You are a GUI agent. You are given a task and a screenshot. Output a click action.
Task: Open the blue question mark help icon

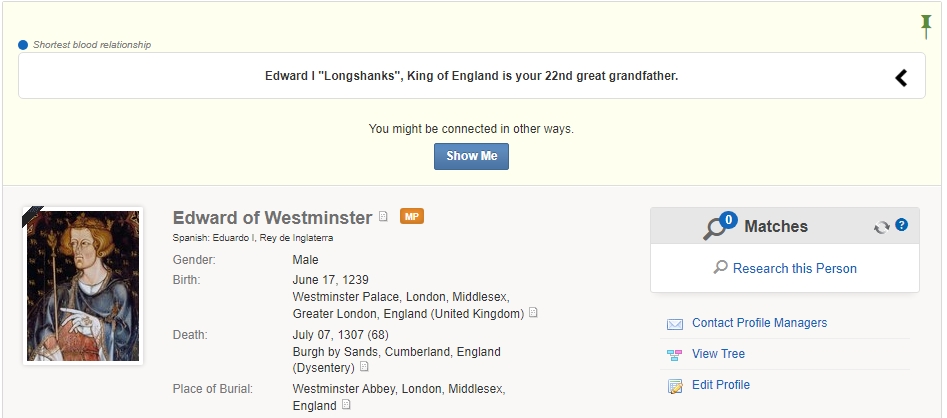tap(901, 225)
